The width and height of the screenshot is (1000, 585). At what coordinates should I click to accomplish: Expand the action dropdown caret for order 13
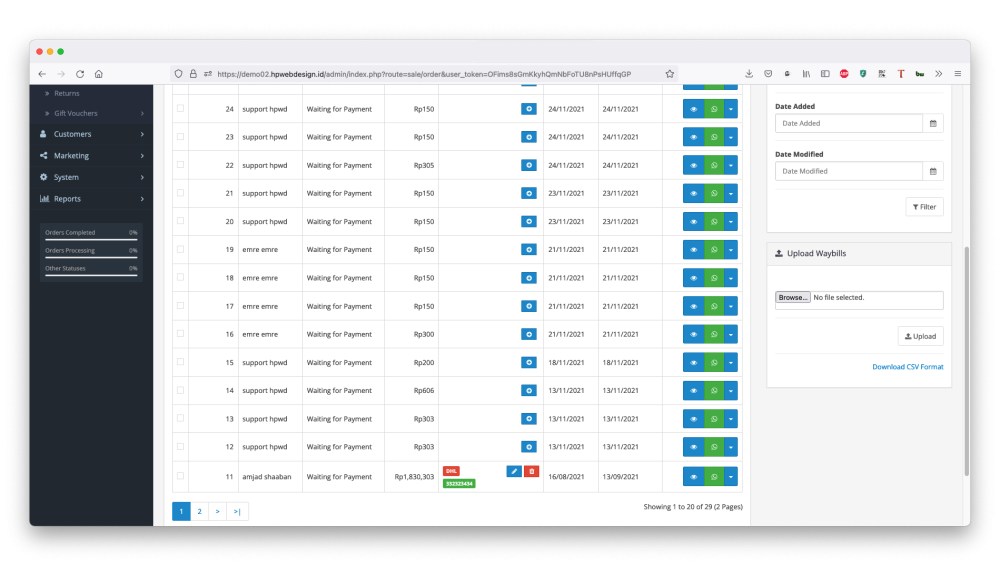click(x=731, y=419)
